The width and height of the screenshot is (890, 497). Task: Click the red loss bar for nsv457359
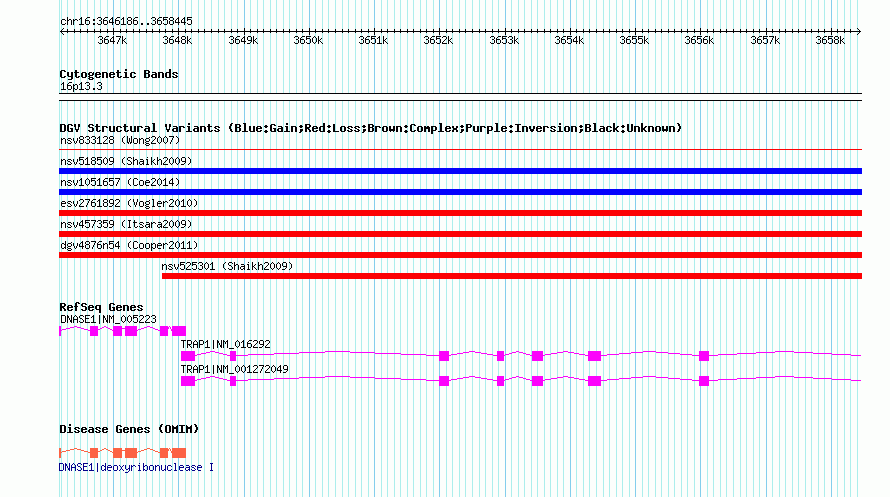pos(460,234)
